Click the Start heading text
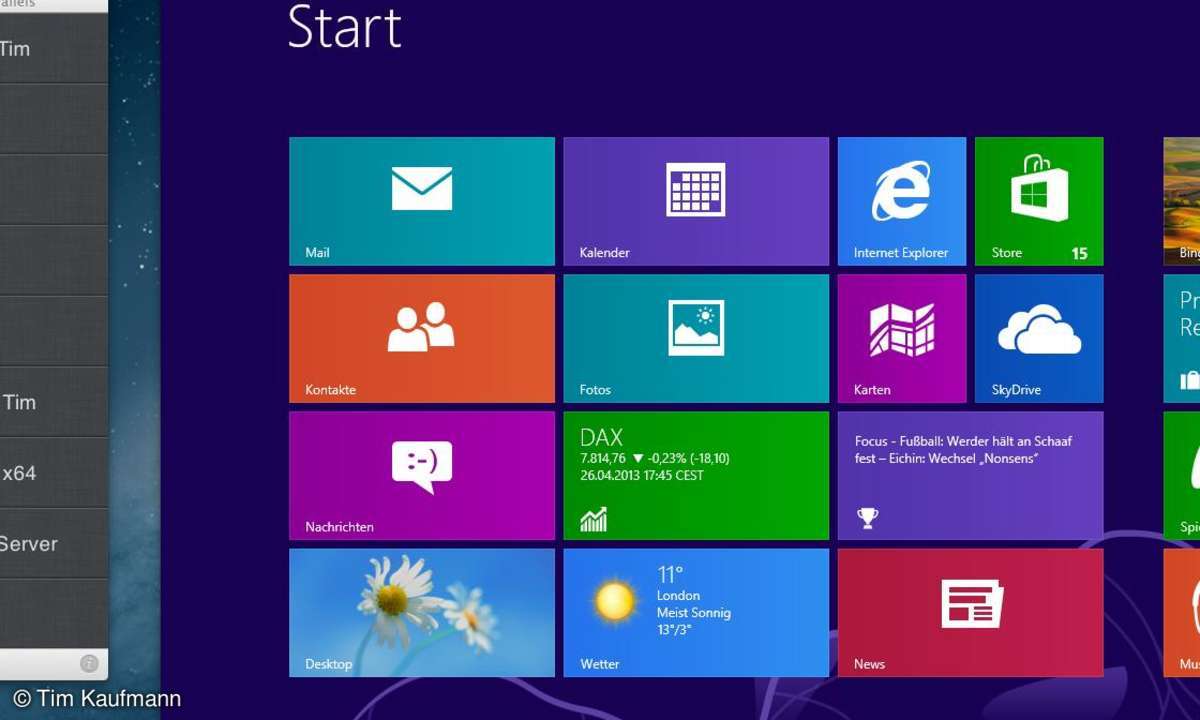 (344, 26)
